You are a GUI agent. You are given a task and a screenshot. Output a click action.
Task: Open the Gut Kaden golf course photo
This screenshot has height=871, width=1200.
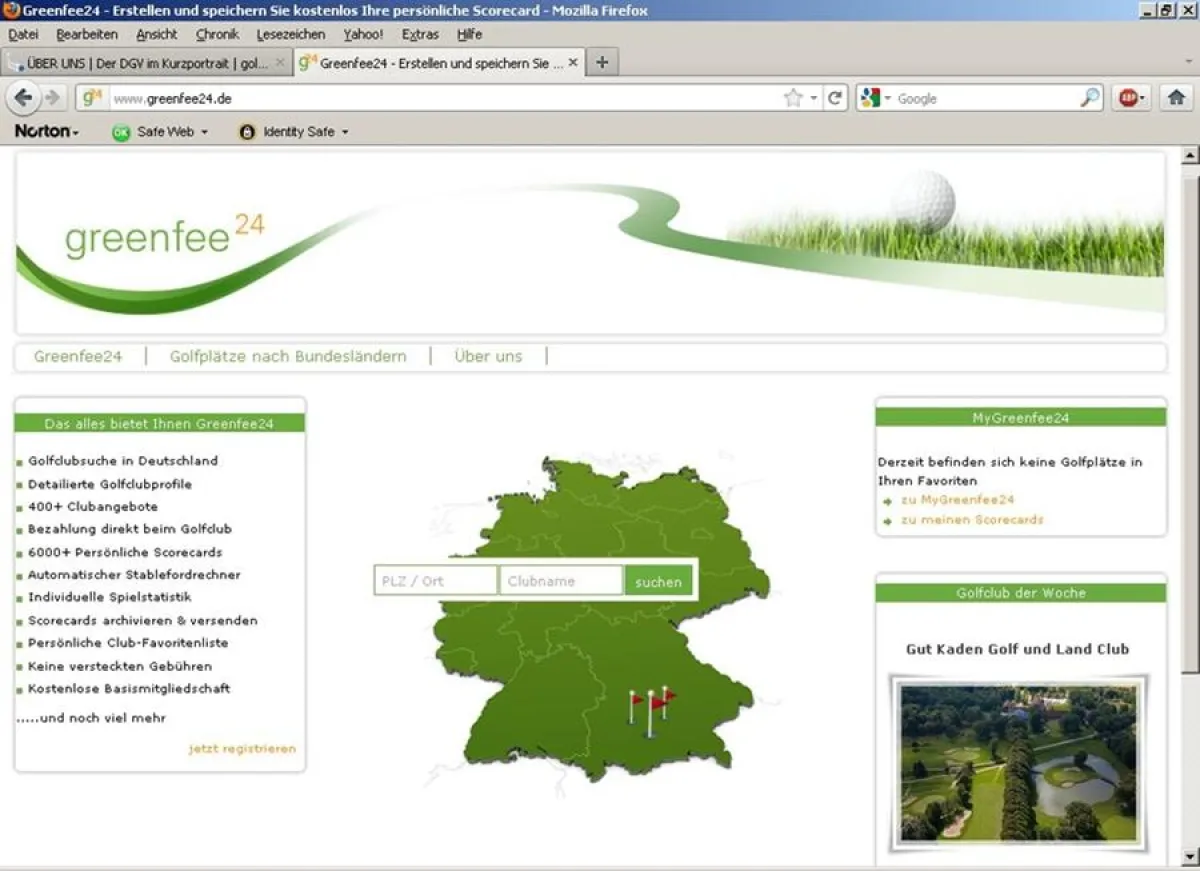[1019, 762]
